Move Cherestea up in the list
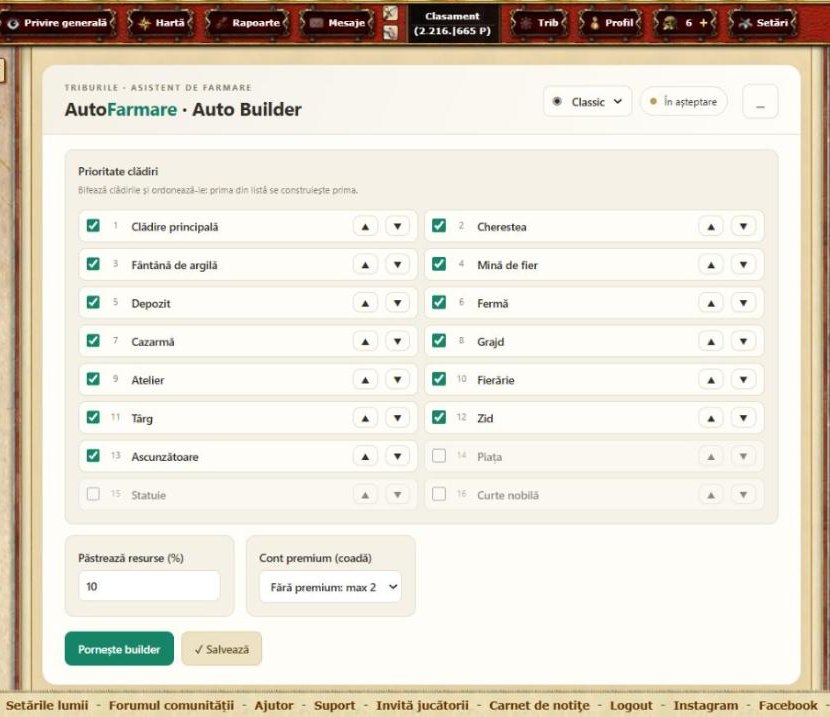The height and width of the screenshot is (717, 830). [x=711, y=226]
